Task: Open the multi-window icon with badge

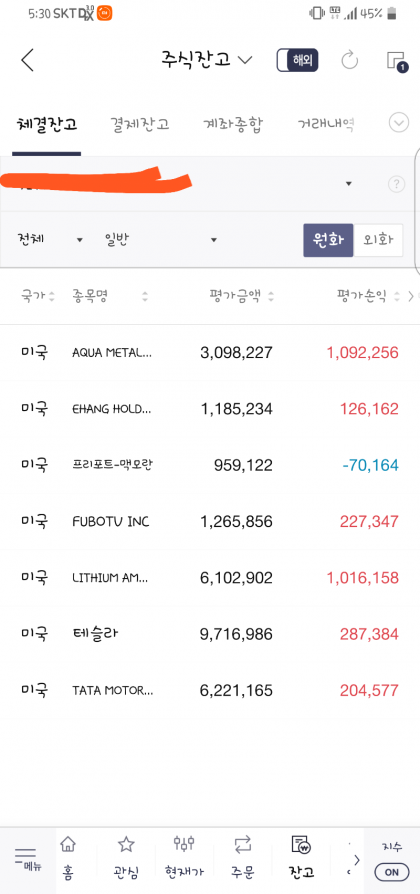Action: [x=397, y=61]
